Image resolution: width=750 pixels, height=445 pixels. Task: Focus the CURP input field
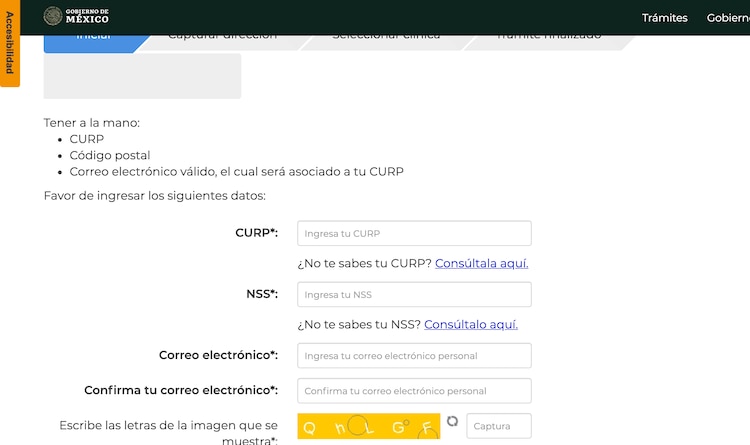coord(414,234)
